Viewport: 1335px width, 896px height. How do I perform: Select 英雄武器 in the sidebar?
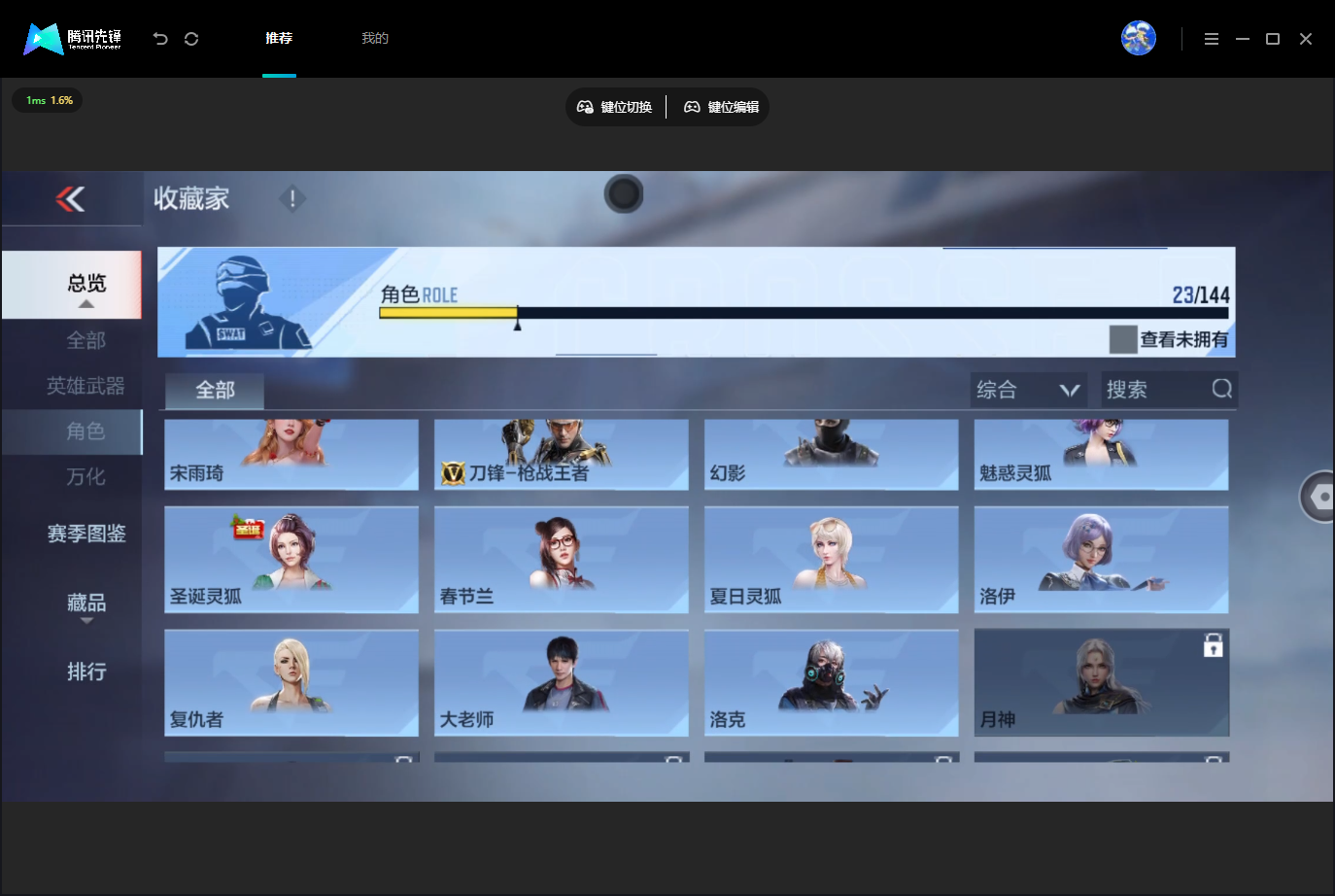(x=86, y=386)
